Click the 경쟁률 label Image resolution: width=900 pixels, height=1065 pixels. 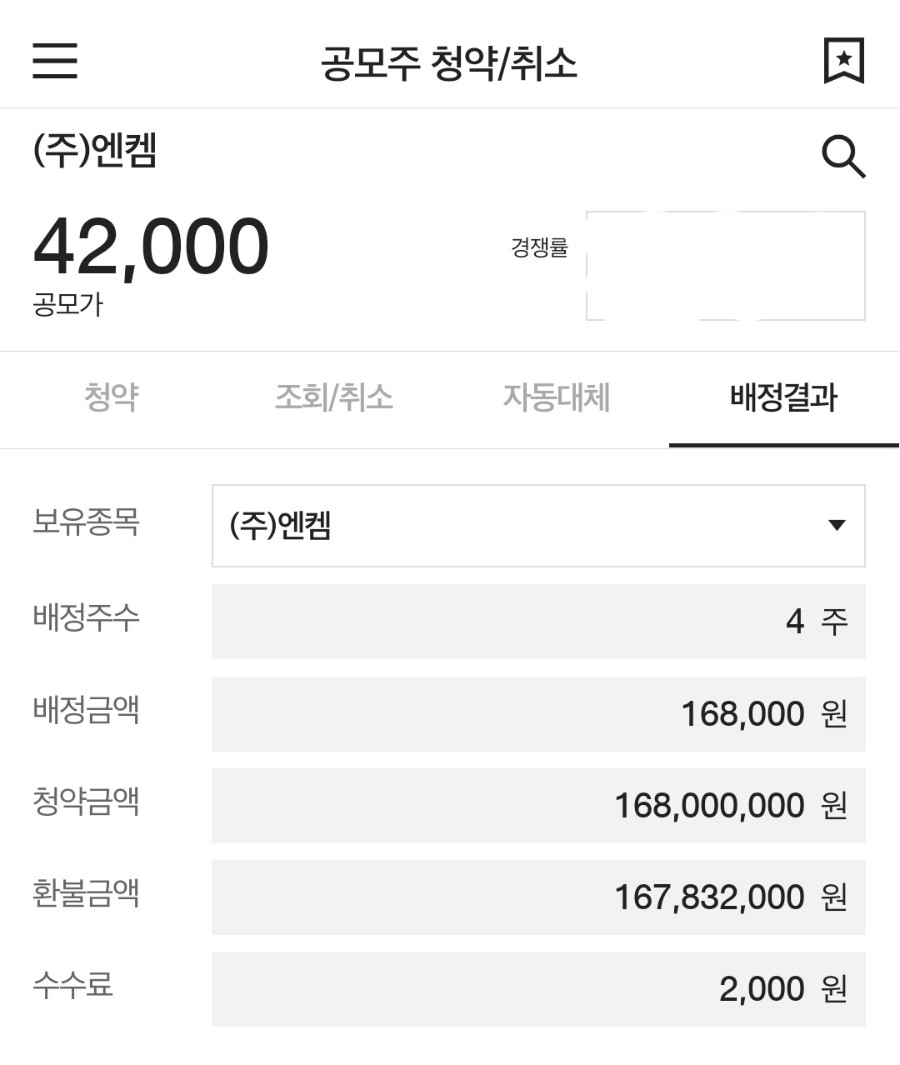click(539, 247)
